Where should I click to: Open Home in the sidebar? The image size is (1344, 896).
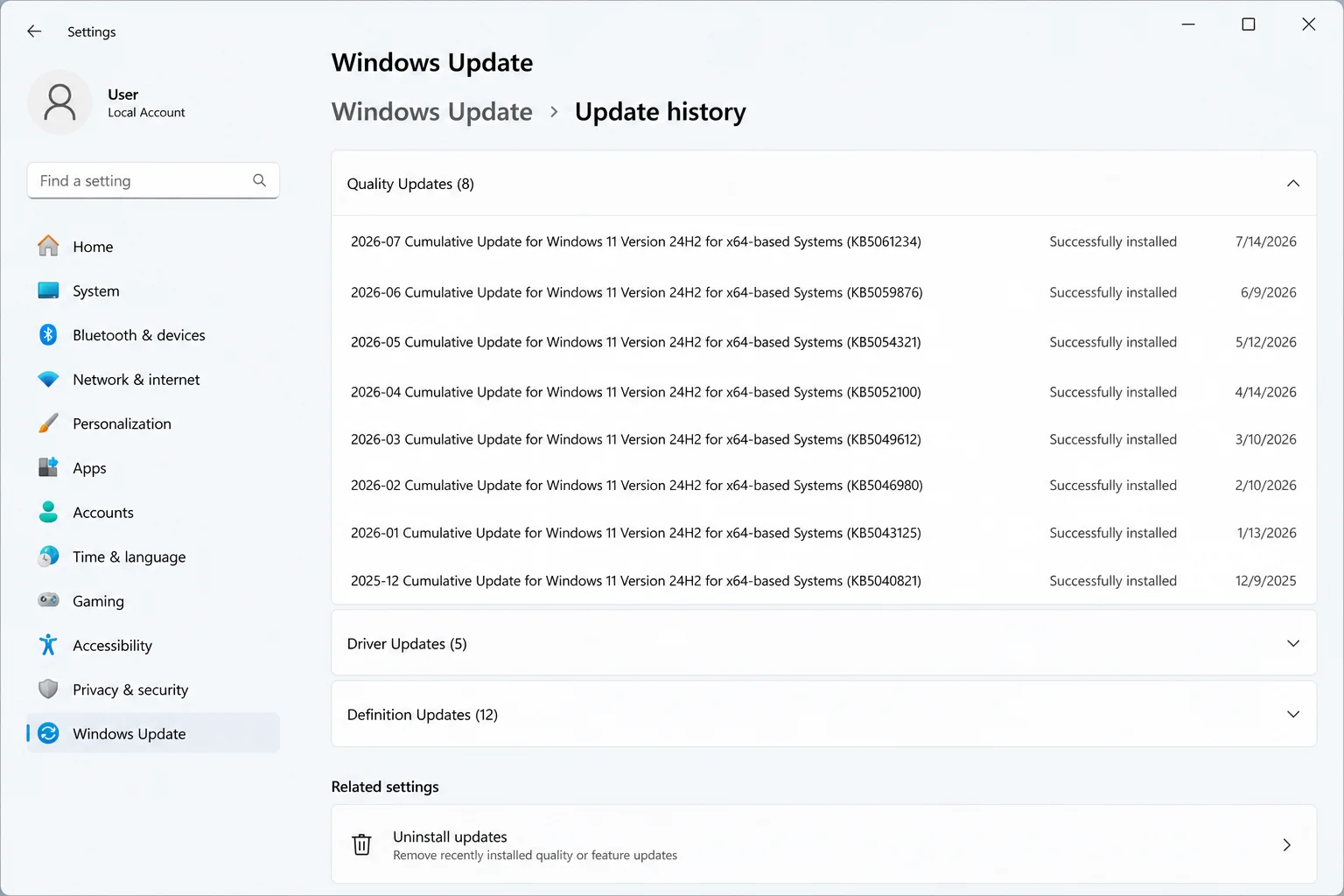153,247
